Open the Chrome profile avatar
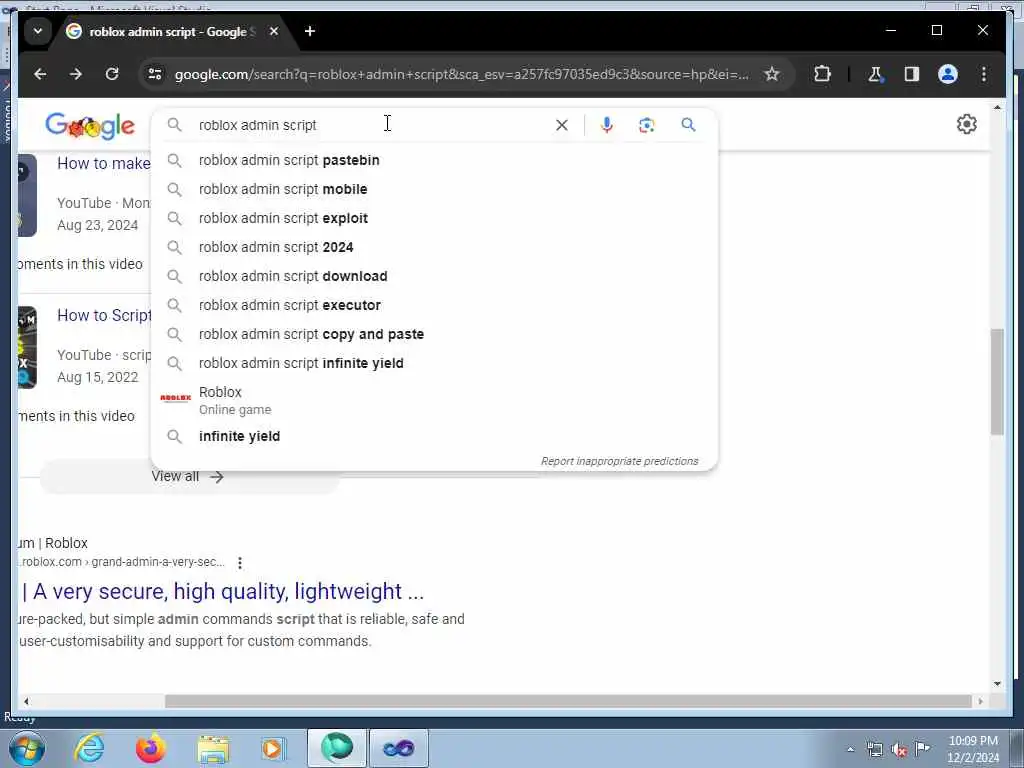Viewport: 1024px width, 768px height. 948,74
